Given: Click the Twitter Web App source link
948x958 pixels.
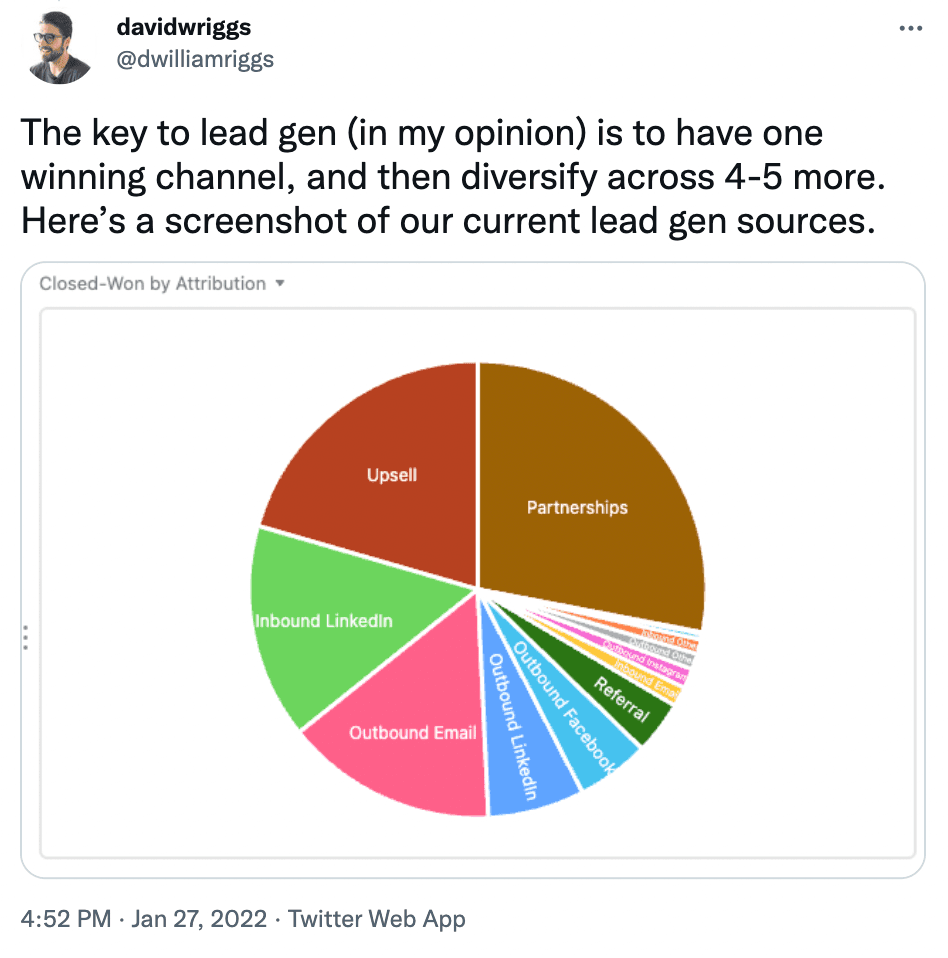Looking at the screenshot, I should 377,919.
